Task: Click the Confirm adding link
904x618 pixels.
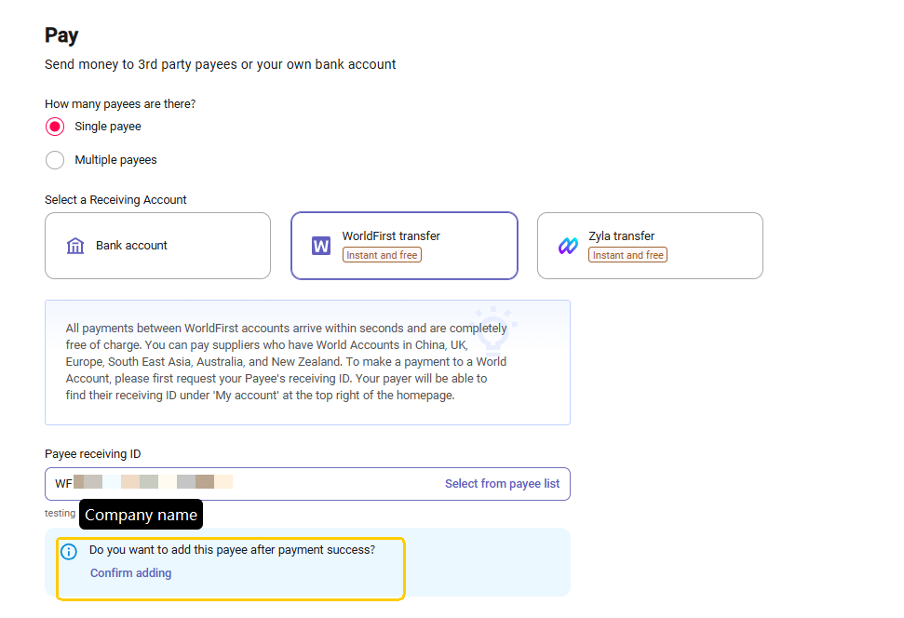Action: pos(131,573)
